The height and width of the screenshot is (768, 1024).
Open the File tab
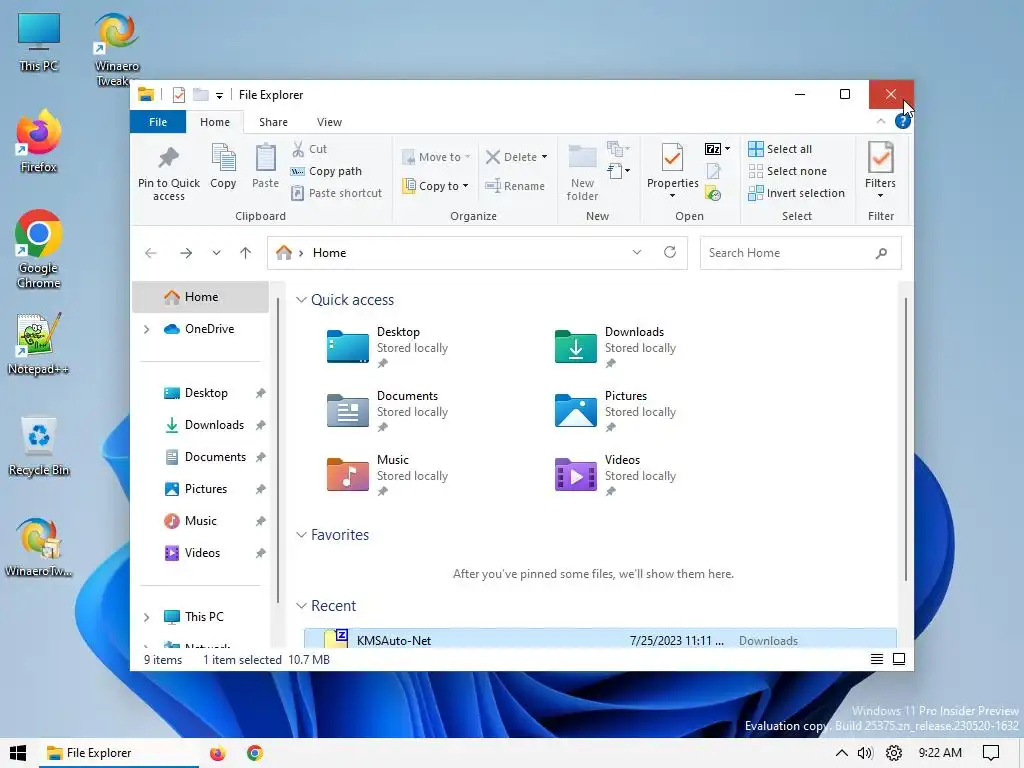click(158, 122)
